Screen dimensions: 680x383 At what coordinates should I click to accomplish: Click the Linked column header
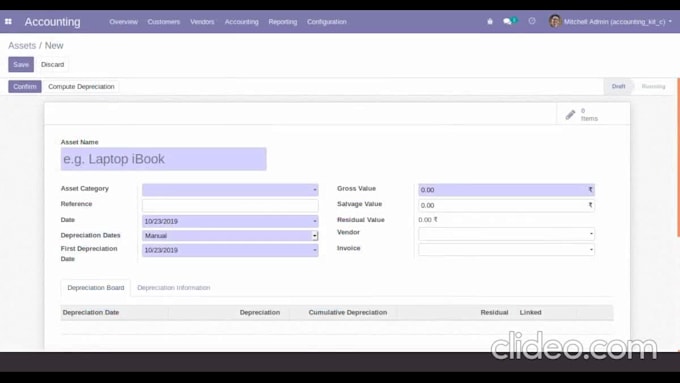(530, 312)
